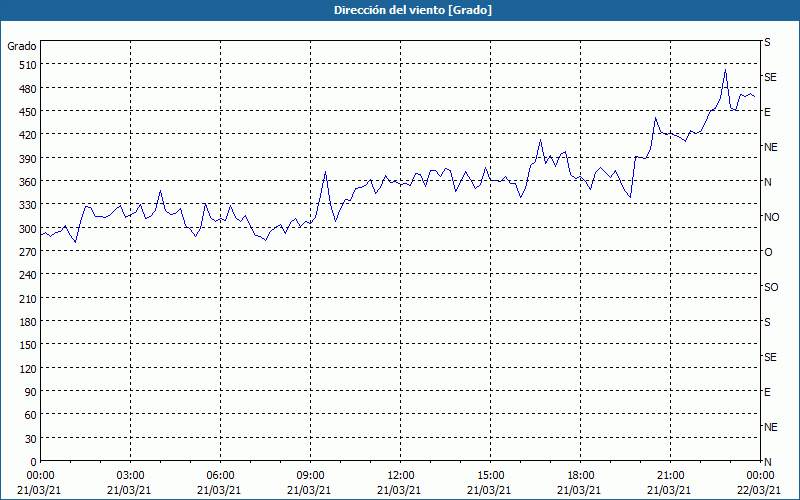Select the 180 value on the degree axis
Viewport: 800px width, 500px height.
(x=28, y=322)
